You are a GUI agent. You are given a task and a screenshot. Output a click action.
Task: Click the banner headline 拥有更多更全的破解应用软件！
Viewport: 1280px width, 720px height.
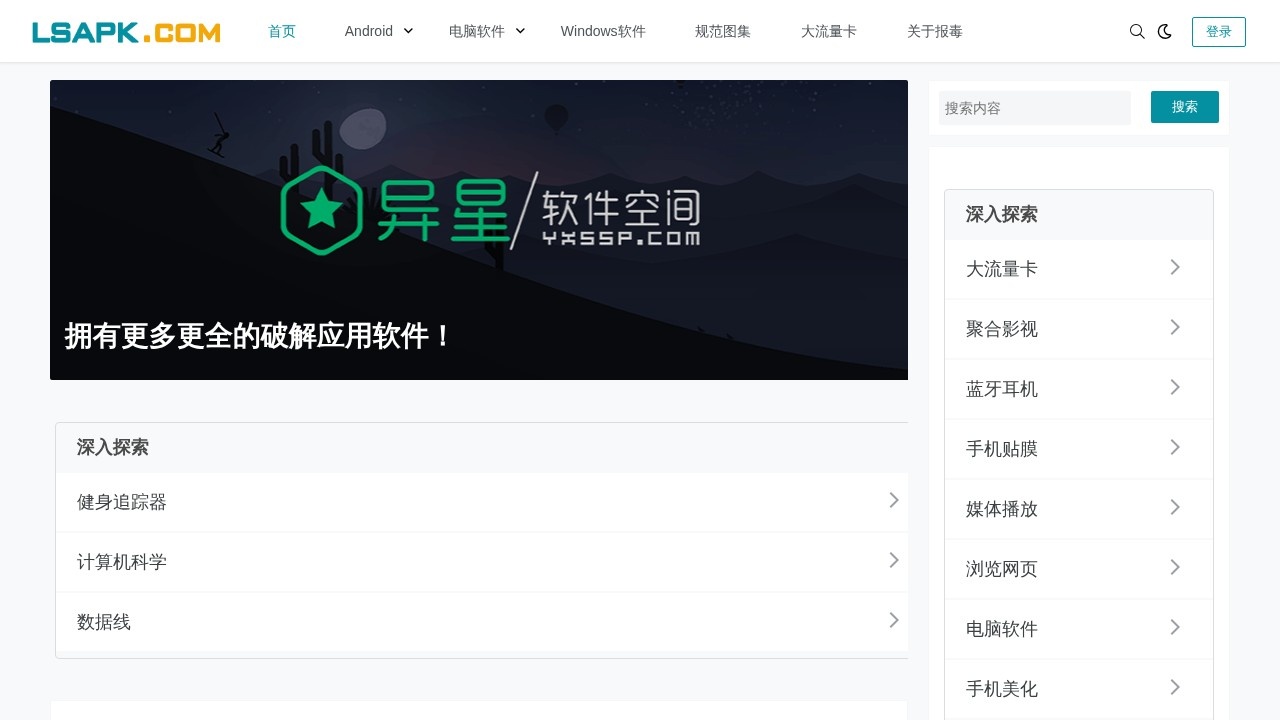click(x=260, y=336)
